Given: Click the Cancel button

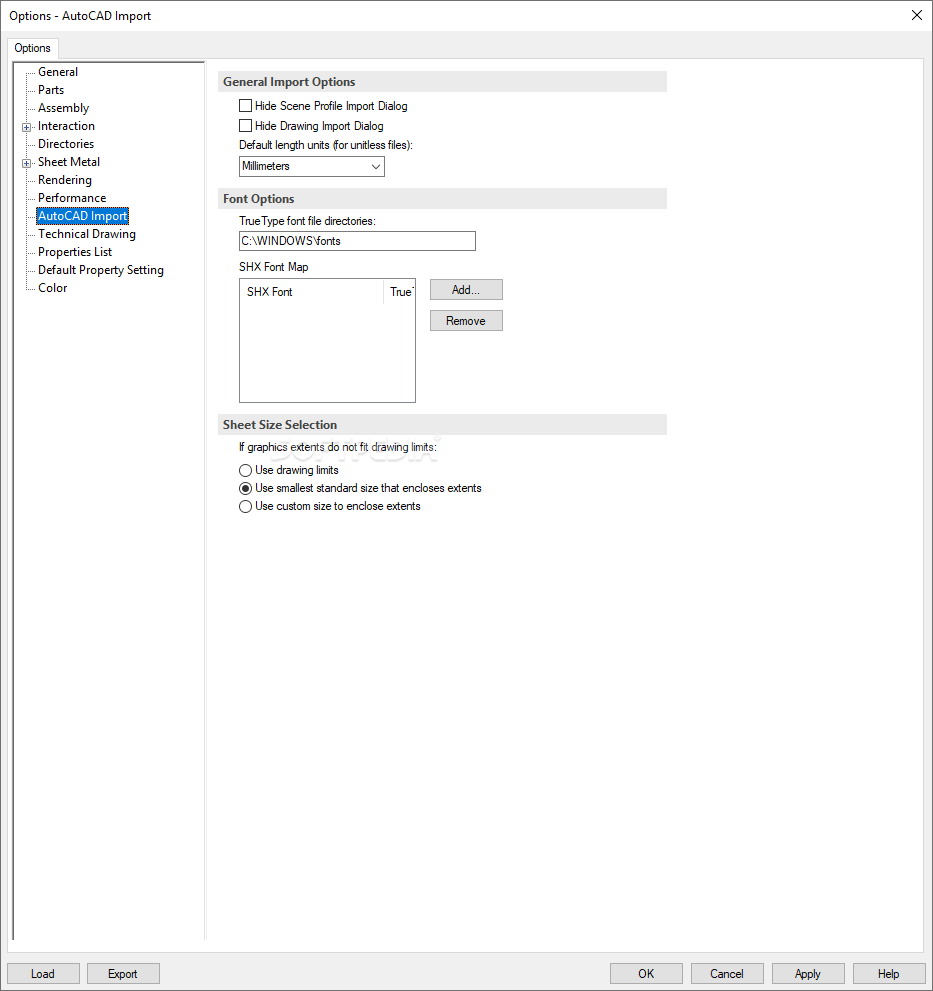Looking at the screenshot, I should [727, 974].
